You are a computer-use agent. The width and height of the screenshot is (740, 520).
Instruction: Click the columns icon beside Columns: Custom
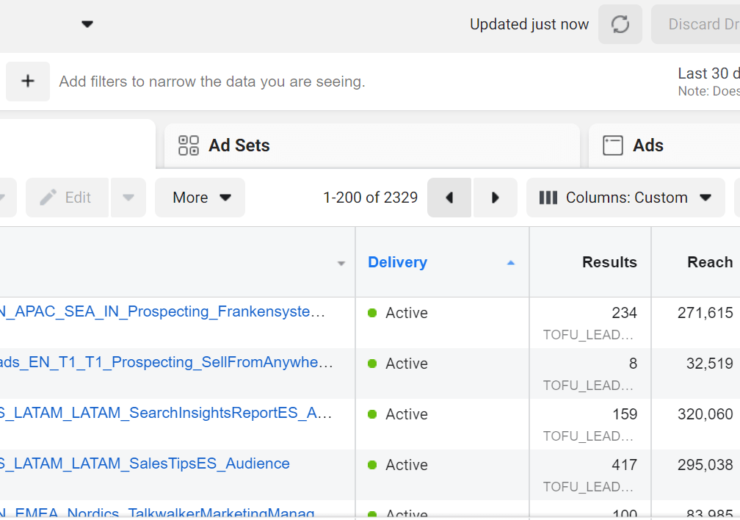pyautogui.click(x=548, y=198)
